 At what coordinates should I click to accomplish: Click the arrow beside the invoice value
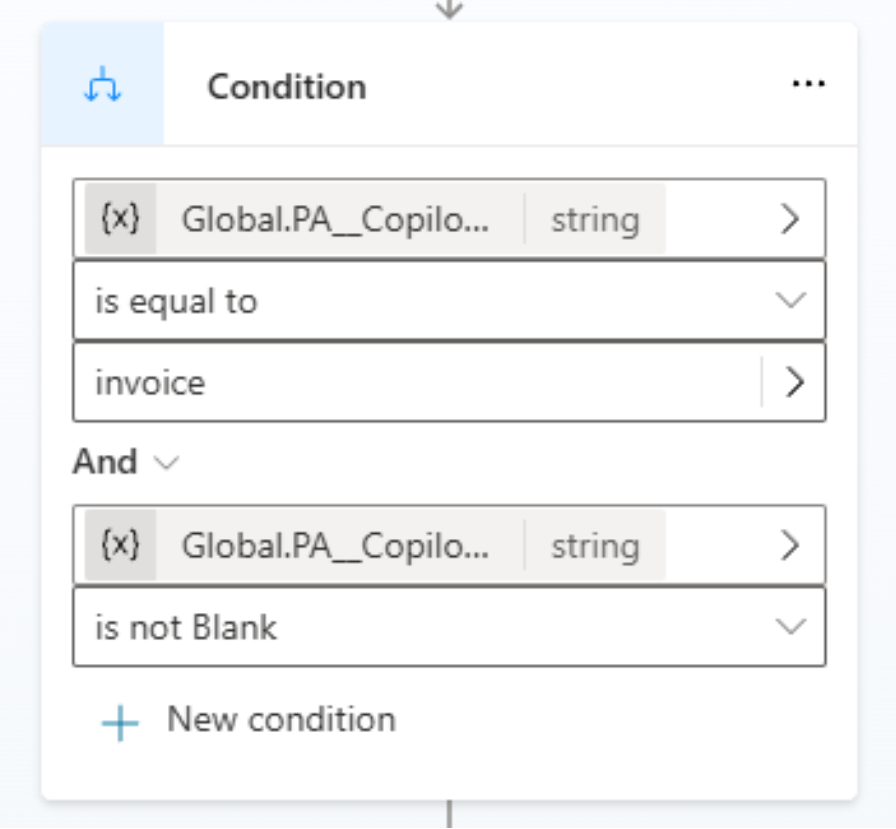pyautogui.click(x=795, y=382)
